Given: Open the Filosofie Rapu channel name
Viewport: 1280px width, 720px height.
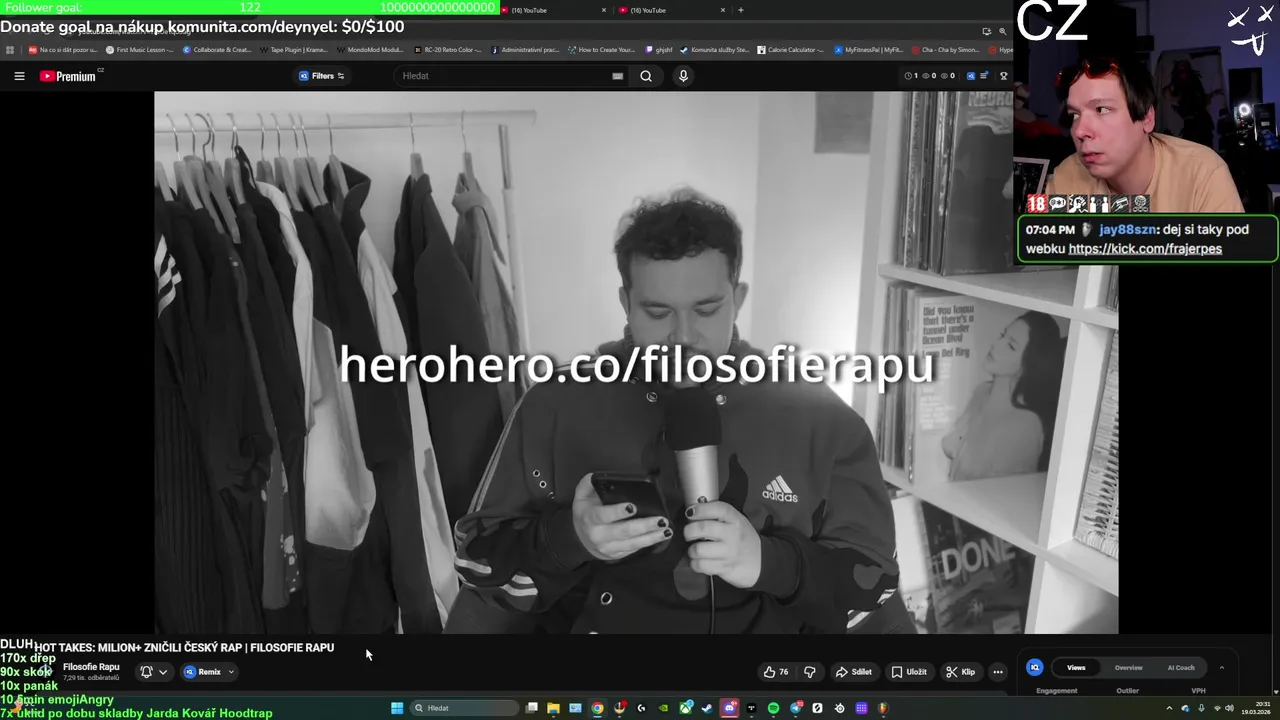Looking at the screenshot, I should coord(91,667).
